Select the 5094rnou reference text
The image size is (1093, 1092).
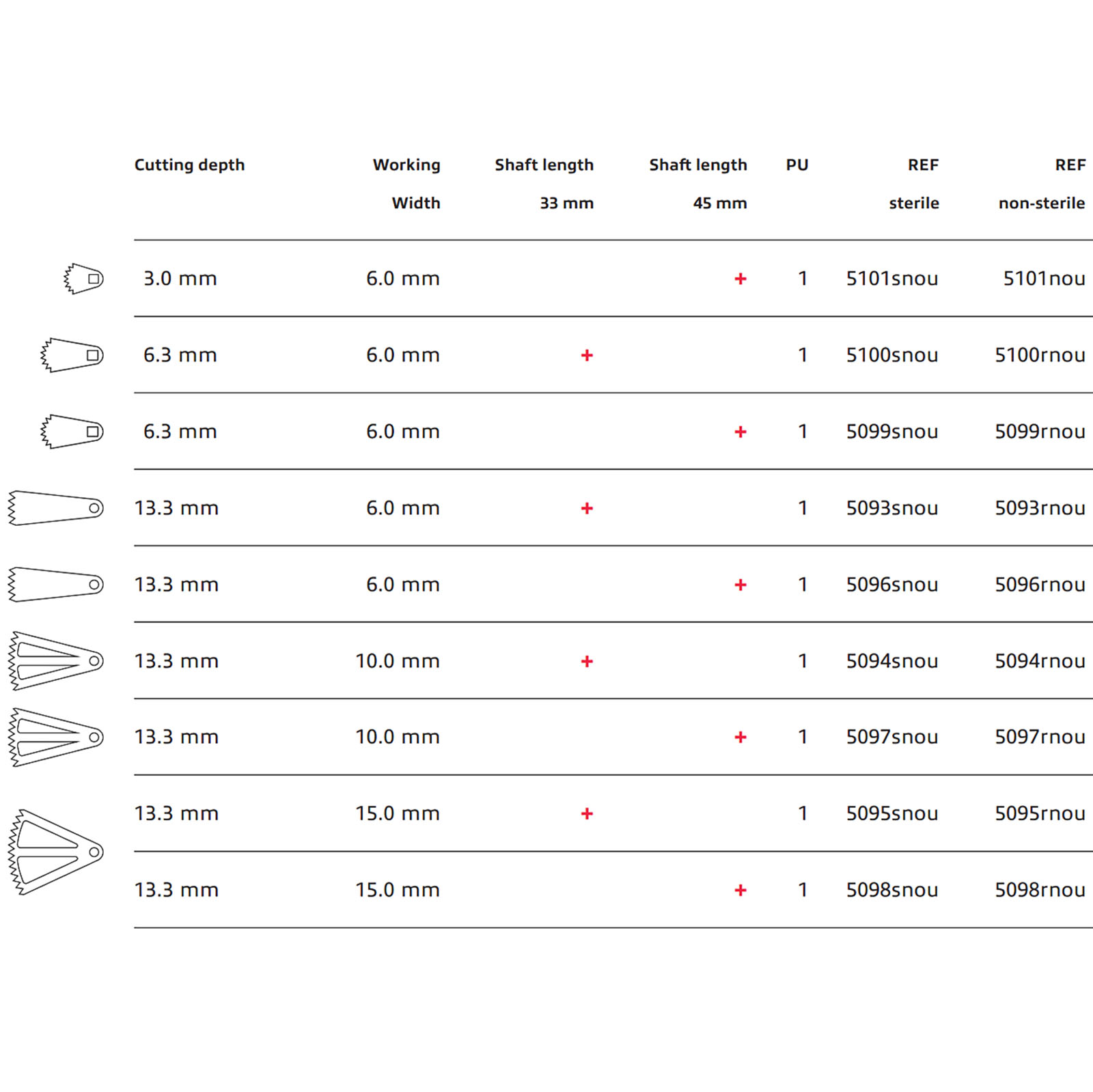click(x=1040, y=661)
